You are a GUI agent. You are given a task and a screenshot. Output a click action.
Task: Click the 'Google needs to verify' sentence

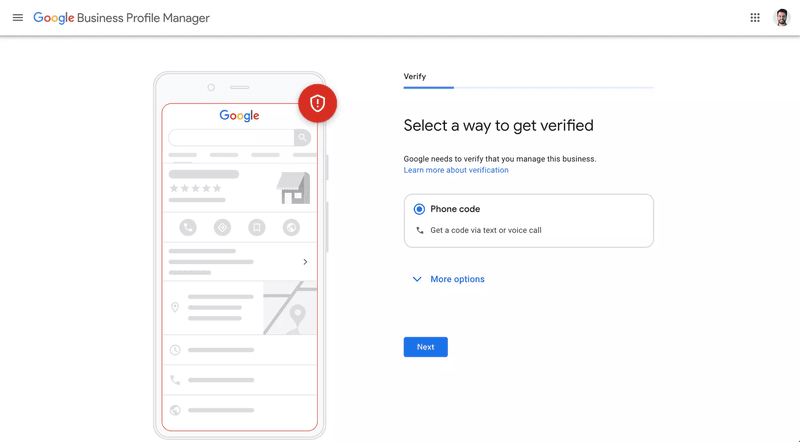pos(499,159)
